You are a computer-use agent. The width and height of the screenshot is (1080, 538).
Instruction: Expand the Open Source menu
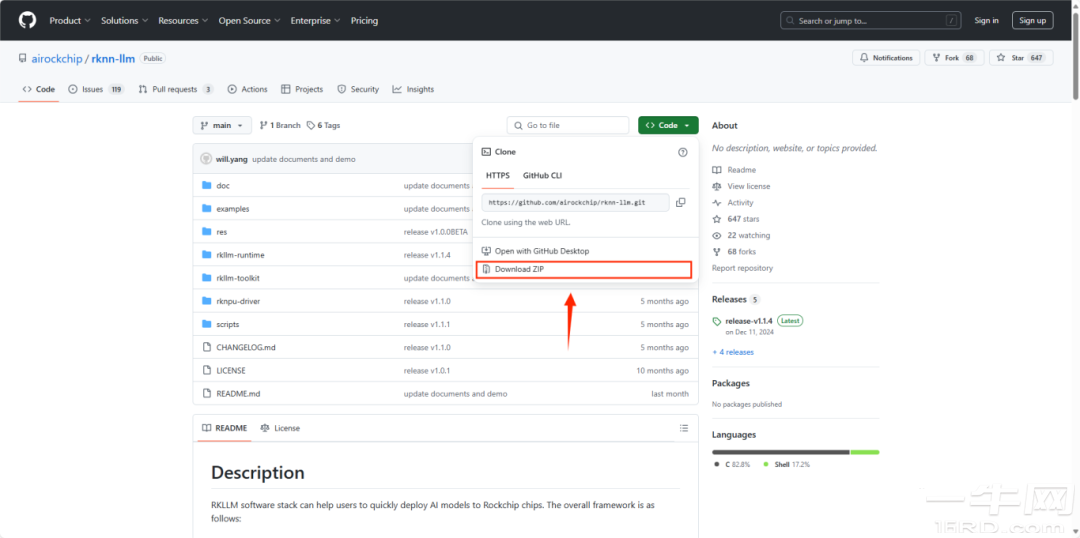point(249,21)
